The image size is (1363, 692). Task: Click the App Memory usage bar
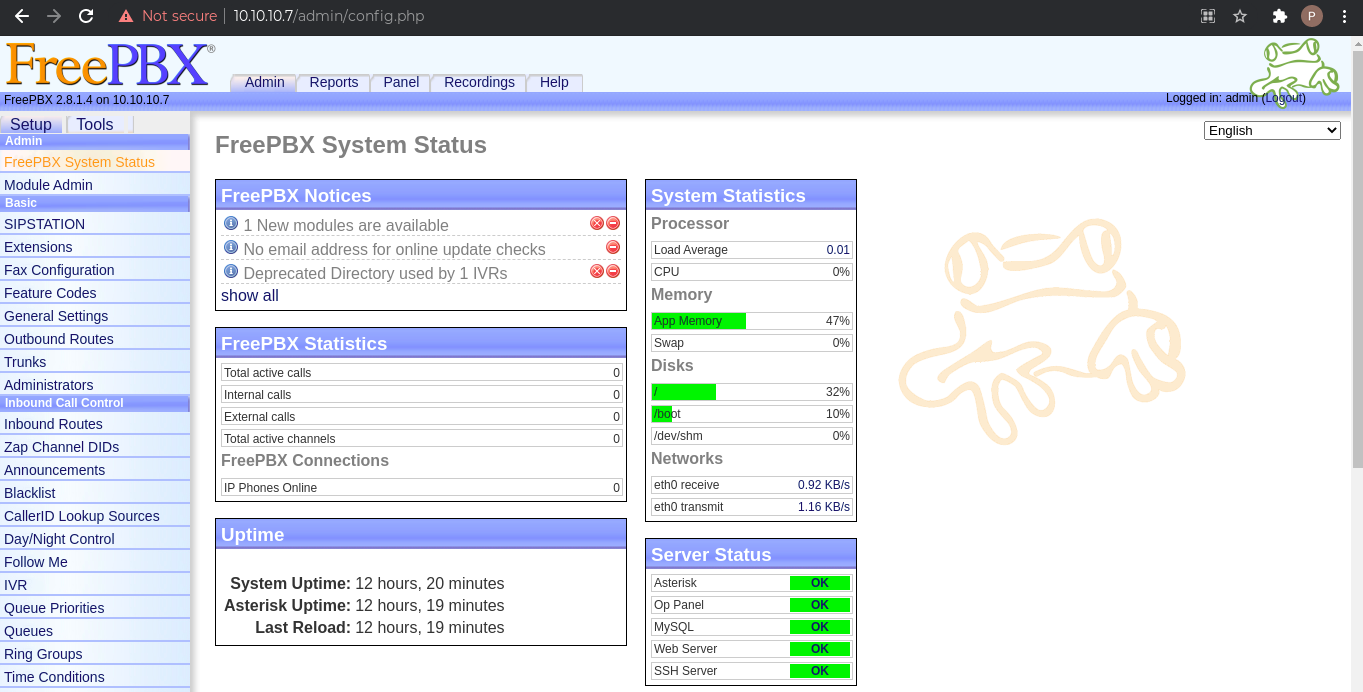[x=752, y=321]
